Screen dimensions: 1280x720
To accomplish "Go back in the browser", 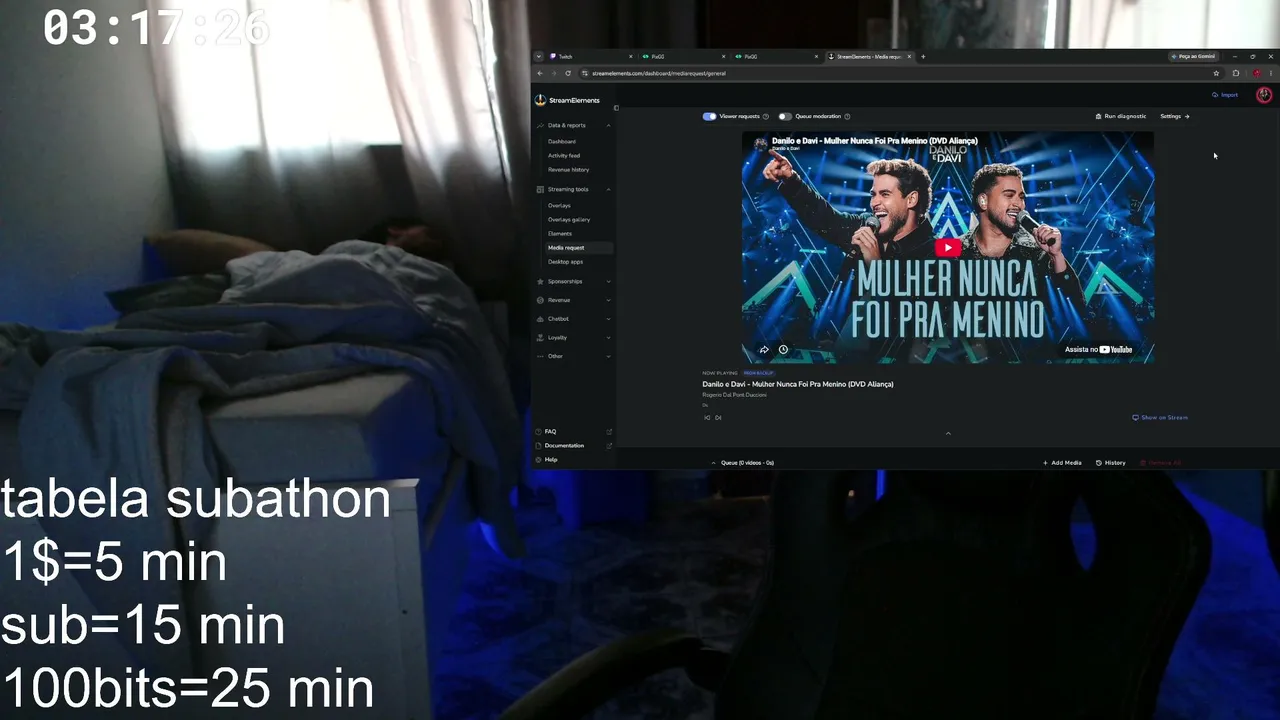I will (x=540, y=73).
